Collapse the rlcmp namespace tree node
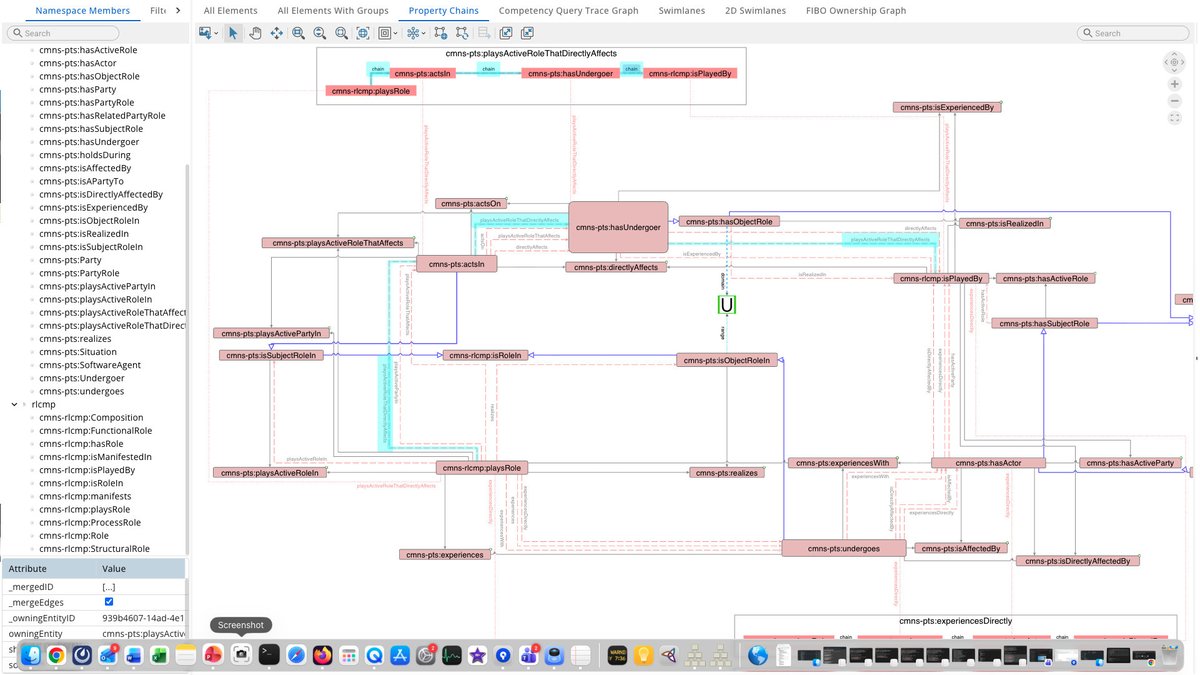The image size is (1200, 675). click(x=12, y=404)
